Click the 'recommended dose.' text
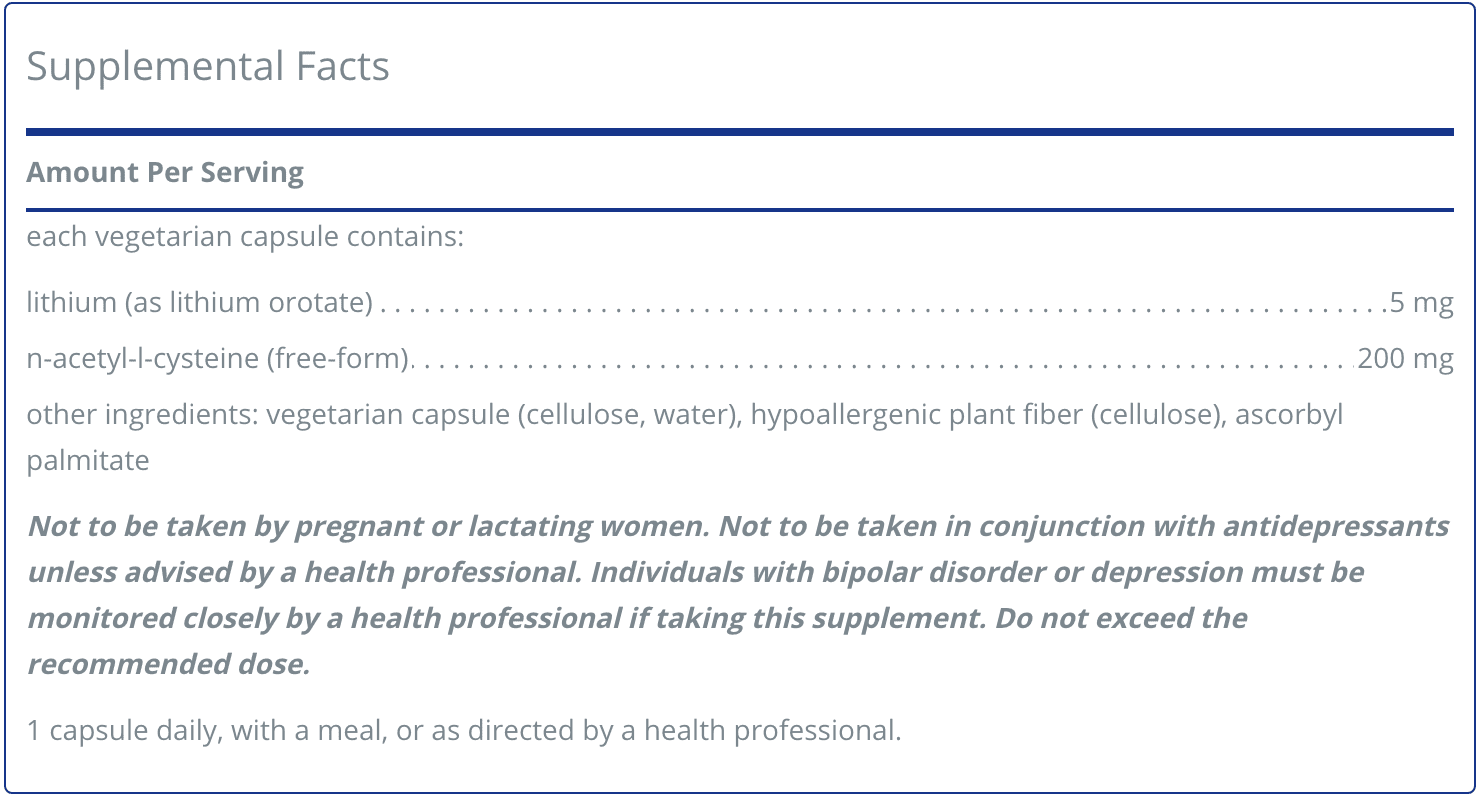 pyautogui.click(x=169, y=664)
